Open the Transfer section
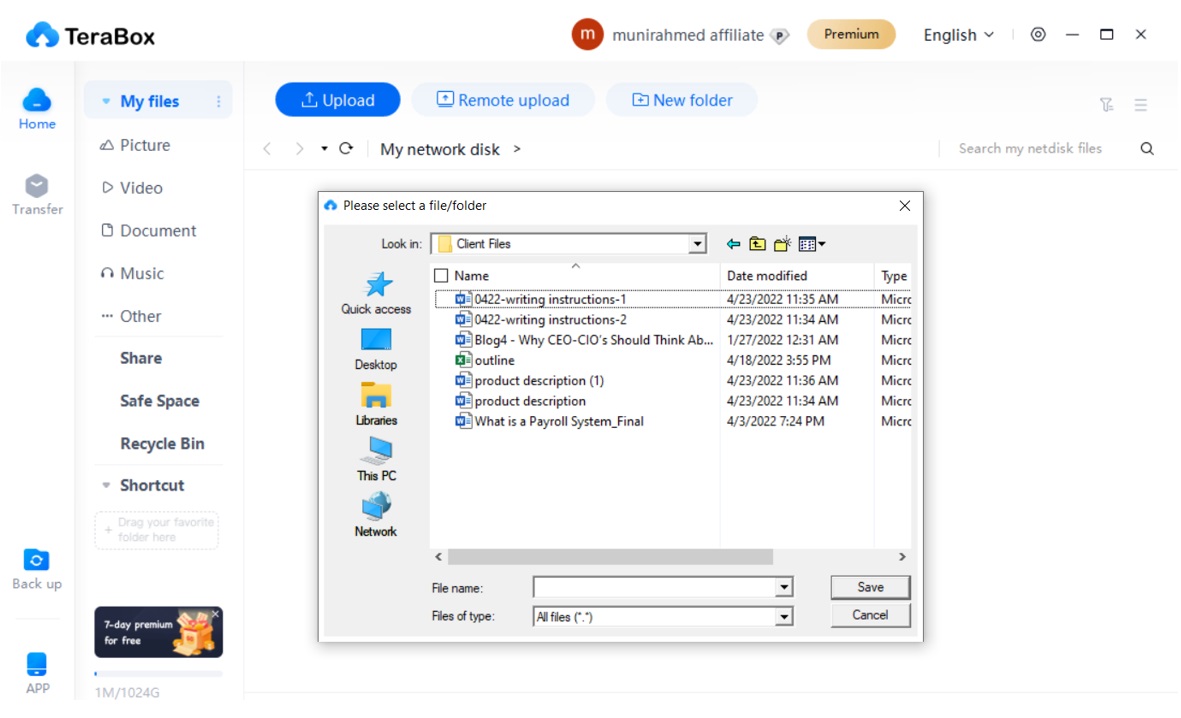Screen dimensions: 1181x718 pyautogui.click(x=37, y=195)
